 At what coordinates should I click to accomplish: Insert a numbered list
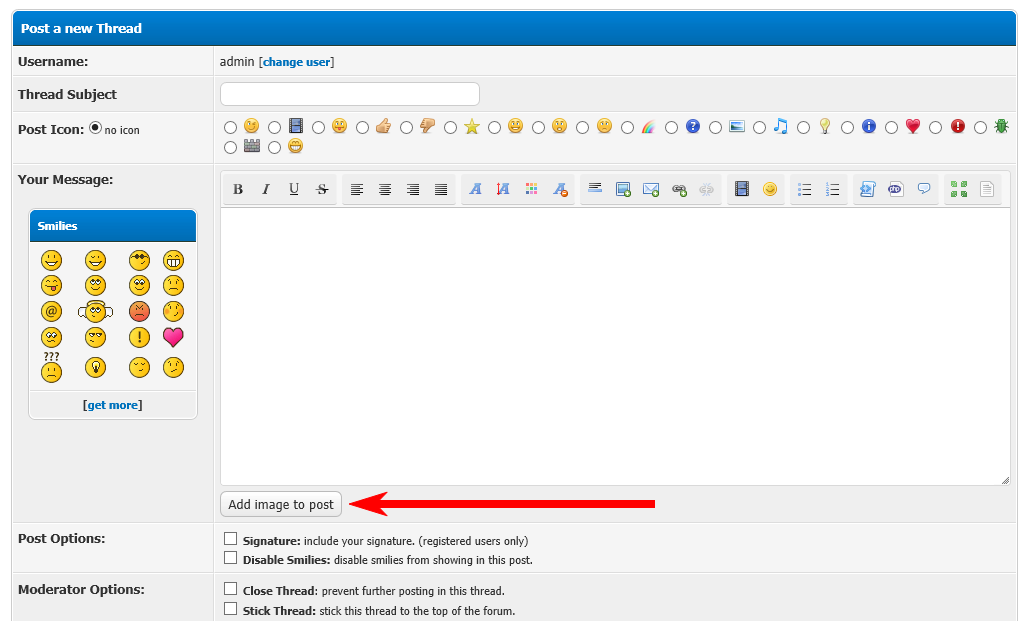(x=833, y=189)
